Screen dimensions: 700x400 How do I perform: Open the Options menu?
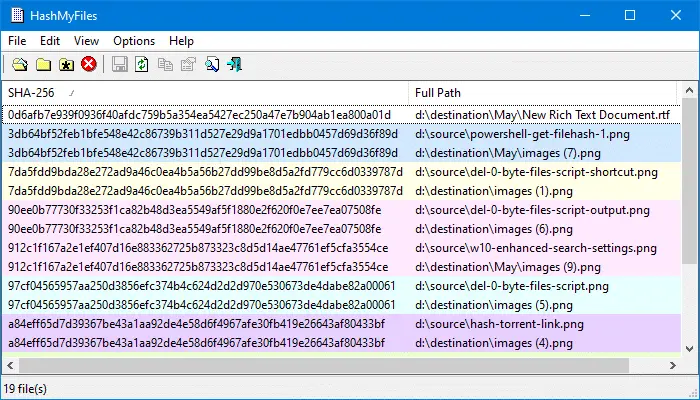(x=134, y=41)
